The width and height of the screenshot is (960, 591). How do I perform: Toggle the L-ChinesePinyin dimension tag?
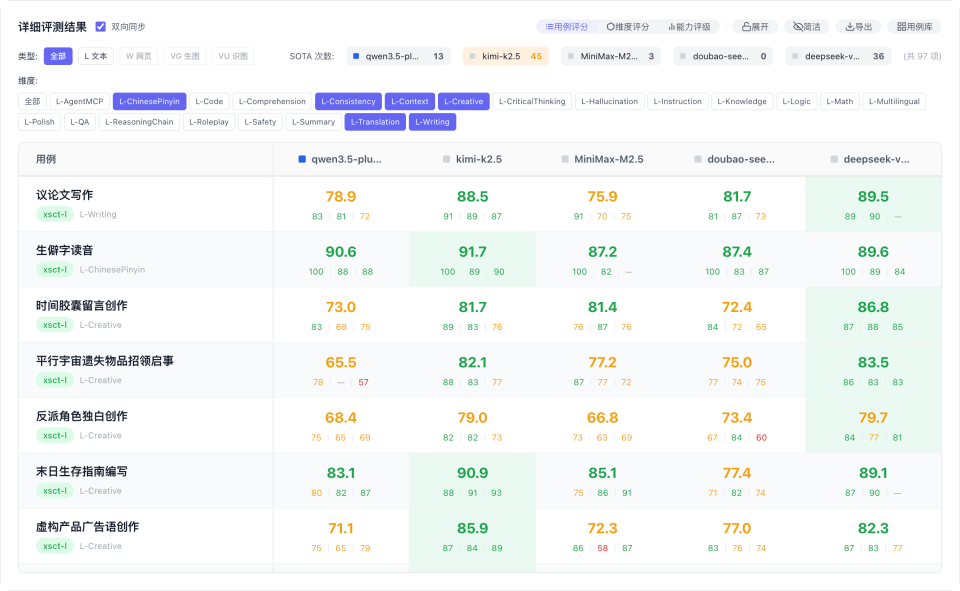pyautogui.click(x=149, y=101)
